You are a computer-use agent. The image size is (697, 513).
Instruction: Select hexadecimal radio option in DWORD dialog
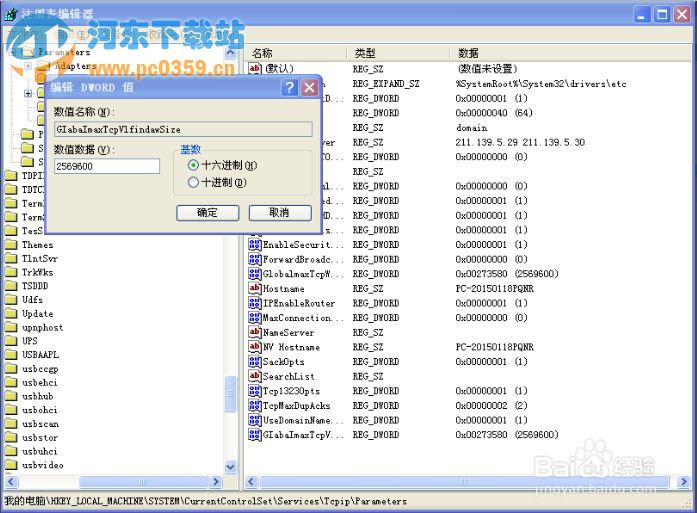[x=193, y=165]
